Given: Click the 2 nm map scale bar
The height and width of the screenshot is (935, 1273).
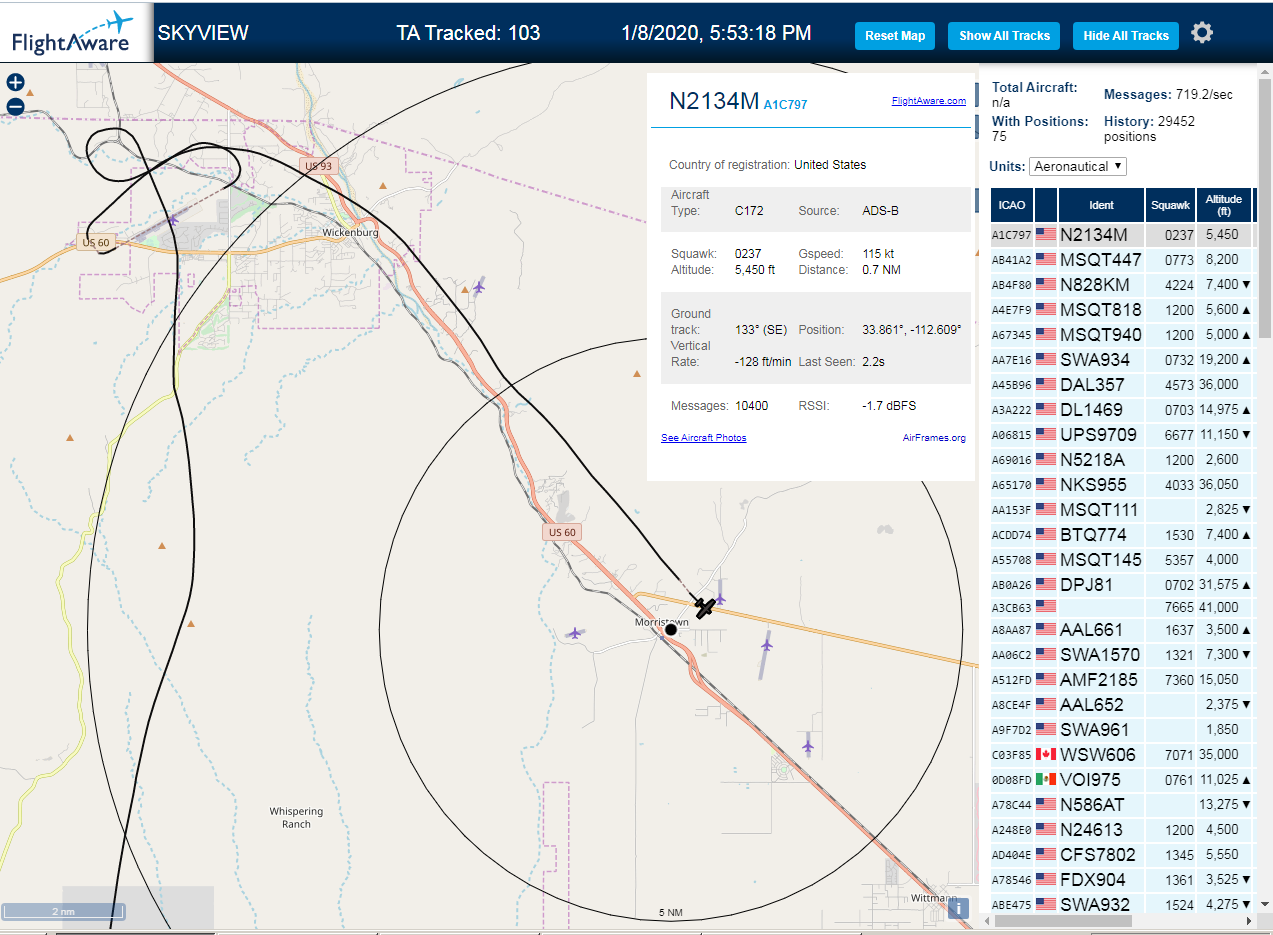Looking at the screenshot, I should click(63, 912).
